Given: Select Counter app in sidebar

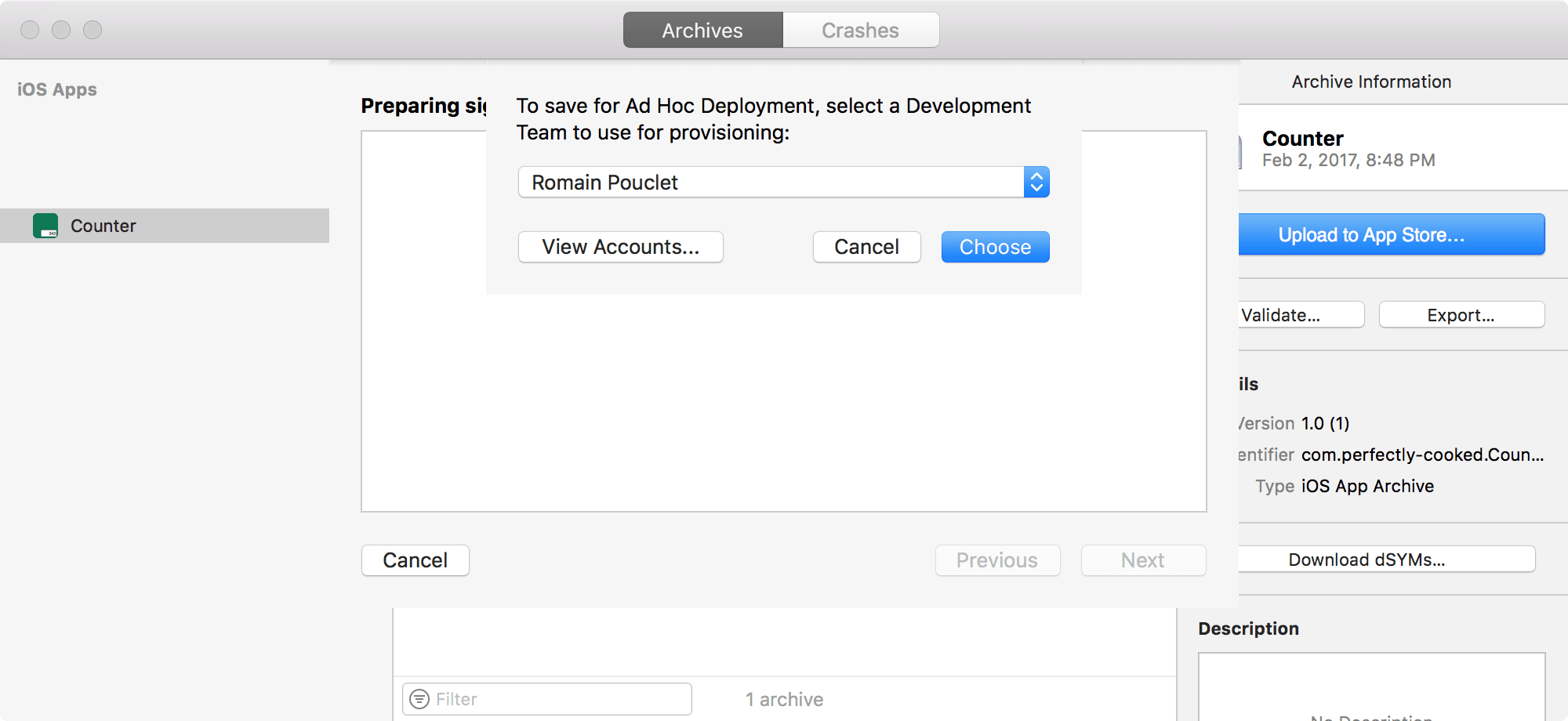Looking at the screenshot, I should click(165, 226).
